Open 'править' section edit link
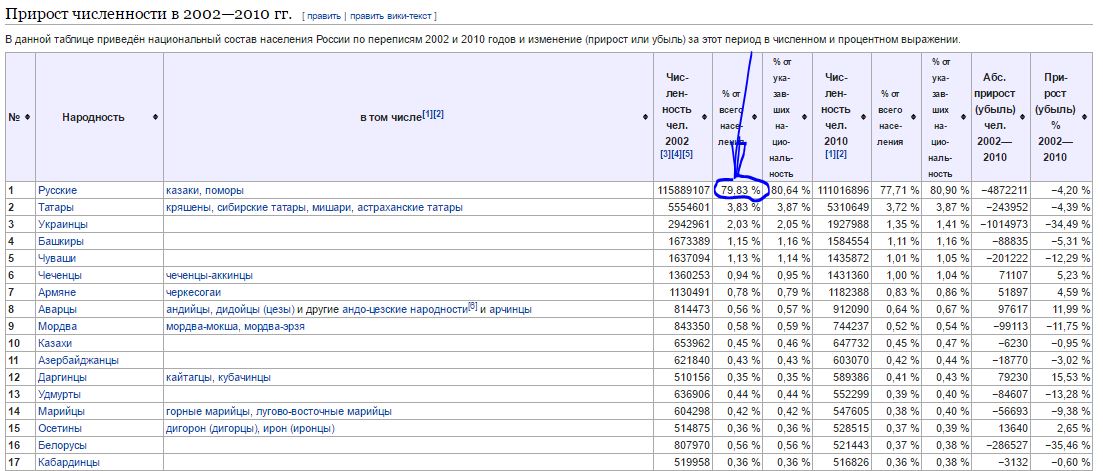This screenshot has height=471, width=1103. coord(323,15)
